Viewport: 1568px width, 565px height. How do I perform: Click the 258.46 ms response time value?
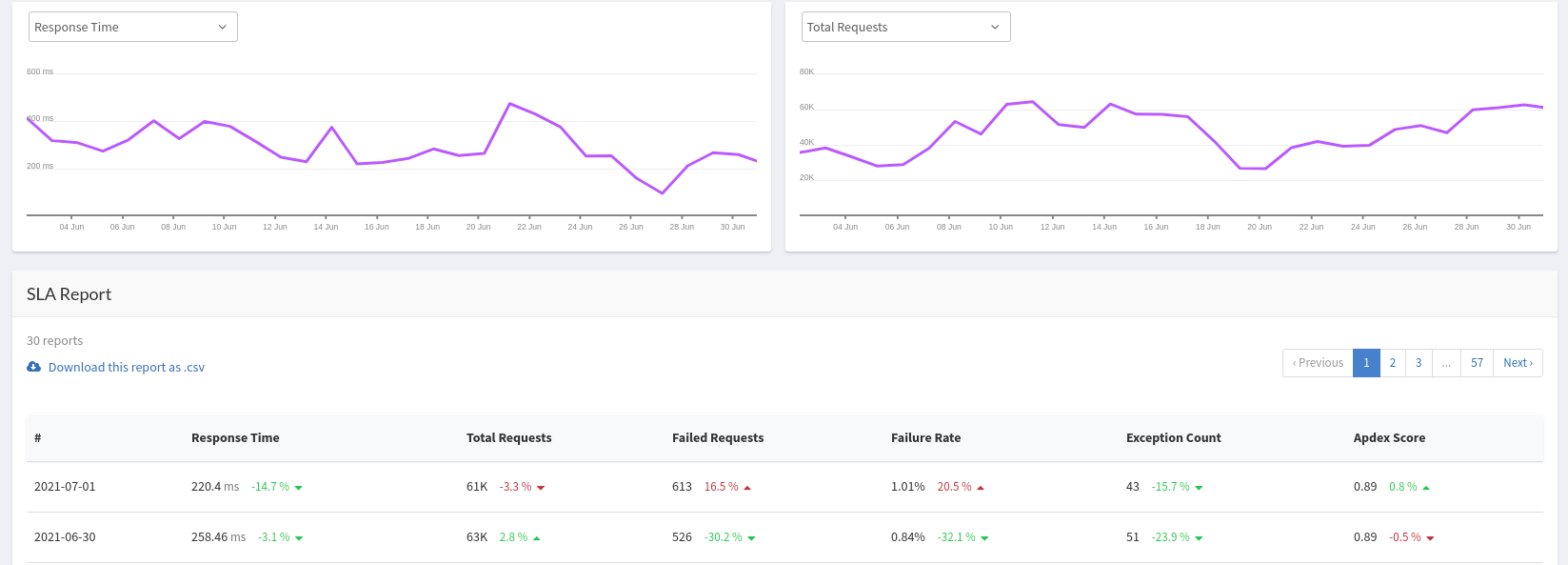click(218, 537)
